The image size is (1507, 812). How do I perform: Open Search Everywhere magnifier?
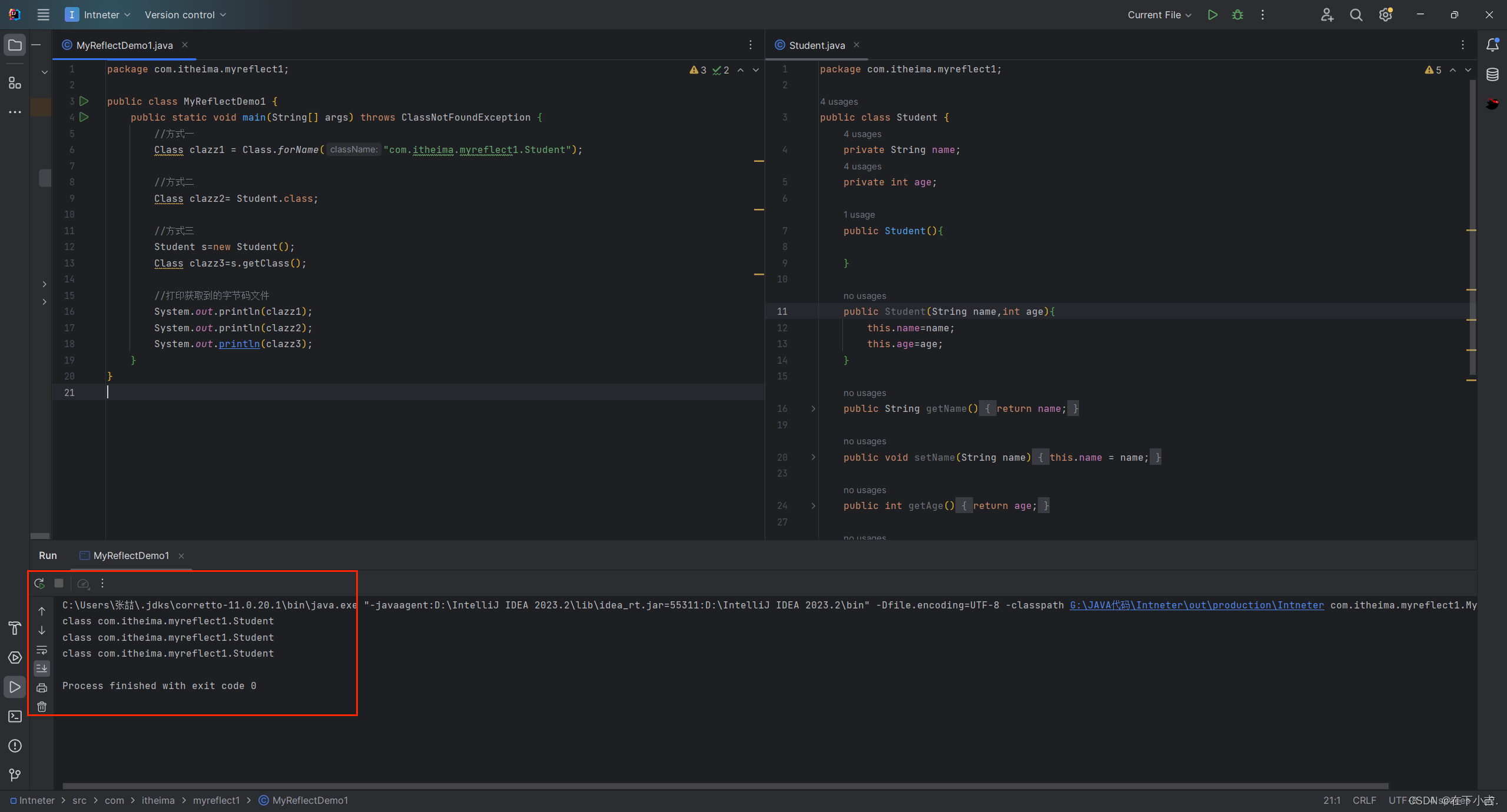pos(1356,15)
